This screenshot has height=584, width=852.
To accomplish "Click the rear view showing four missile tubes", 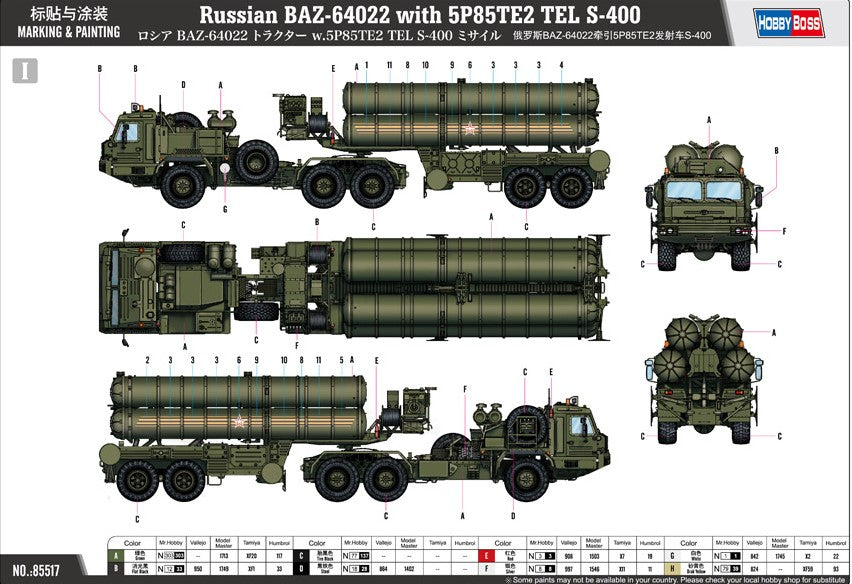I will [704, 379].
